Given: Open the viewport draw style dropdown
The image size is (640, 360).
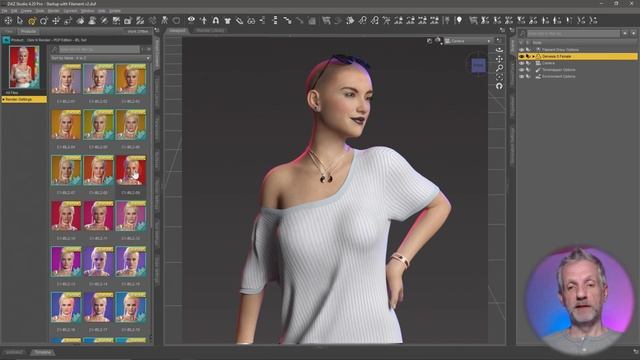Looking at the screenshot, I should click(x=438, y=41).
